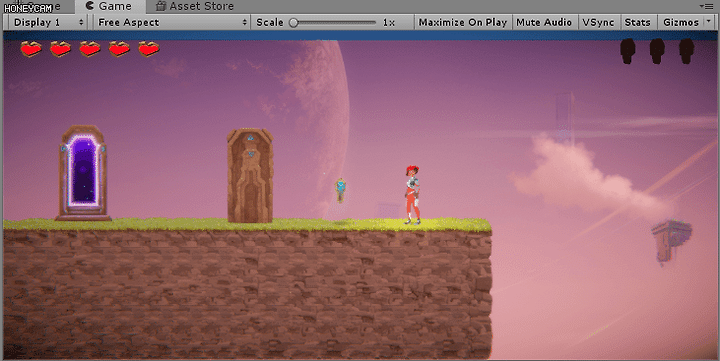
Task: Open the Free Aspect ratio dropdown
Action: pos(172,23)
